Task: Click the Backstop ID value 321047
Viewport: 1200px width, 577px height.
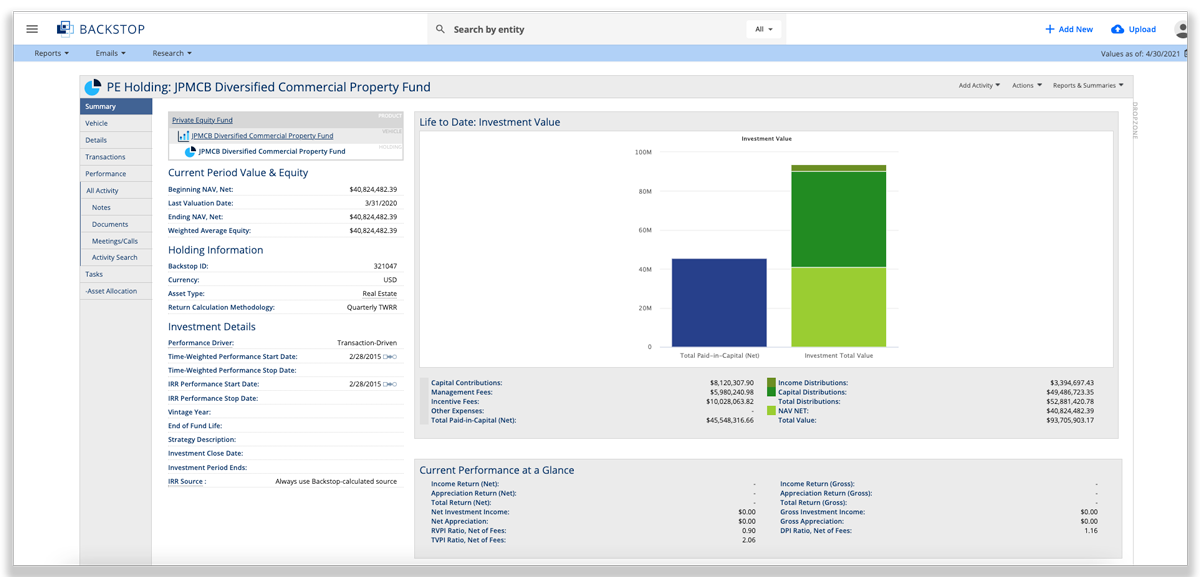Action: [385, 266]
